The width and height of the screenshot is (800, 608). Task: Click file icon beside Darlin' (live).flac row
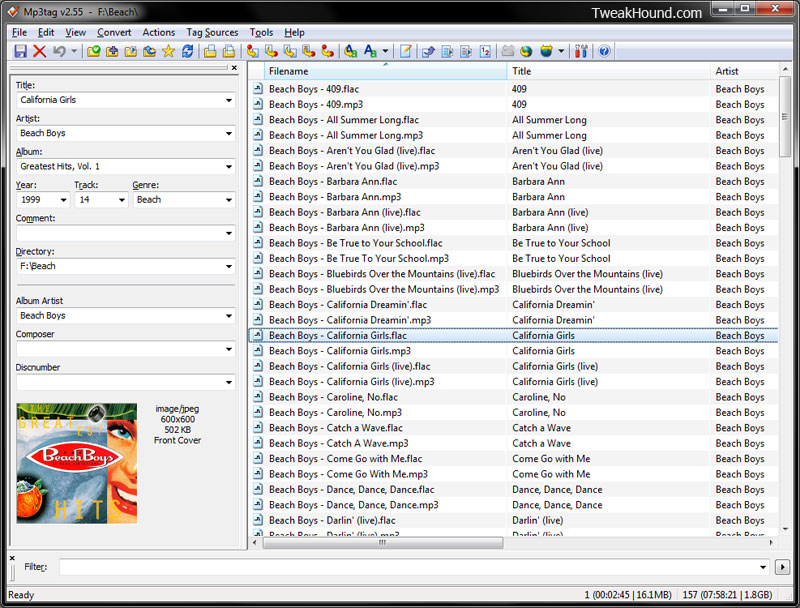coord(258,520)
